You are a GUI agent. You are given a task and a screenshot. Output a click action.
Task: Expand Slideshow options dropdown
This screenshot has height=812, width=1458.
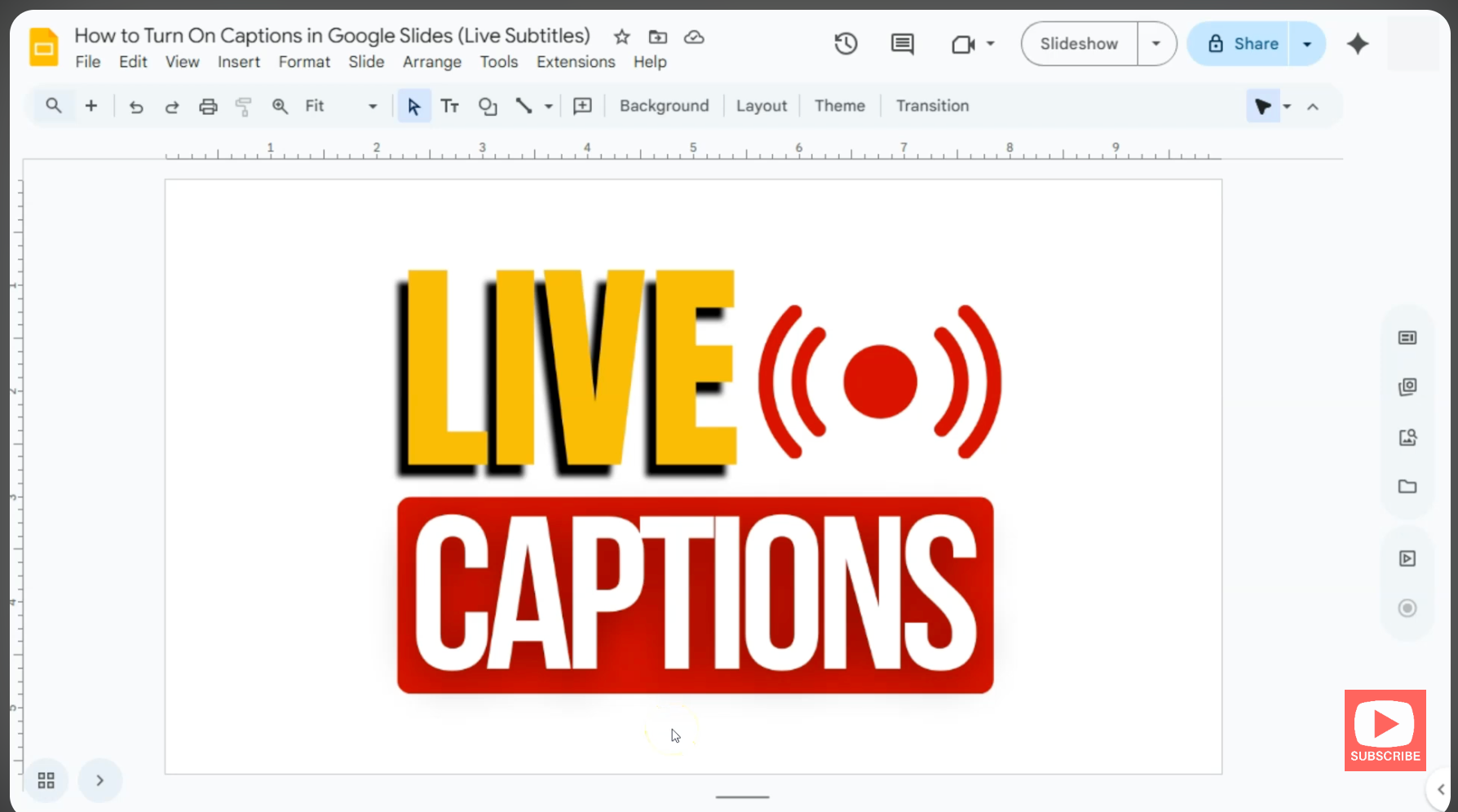point(1156,43)
